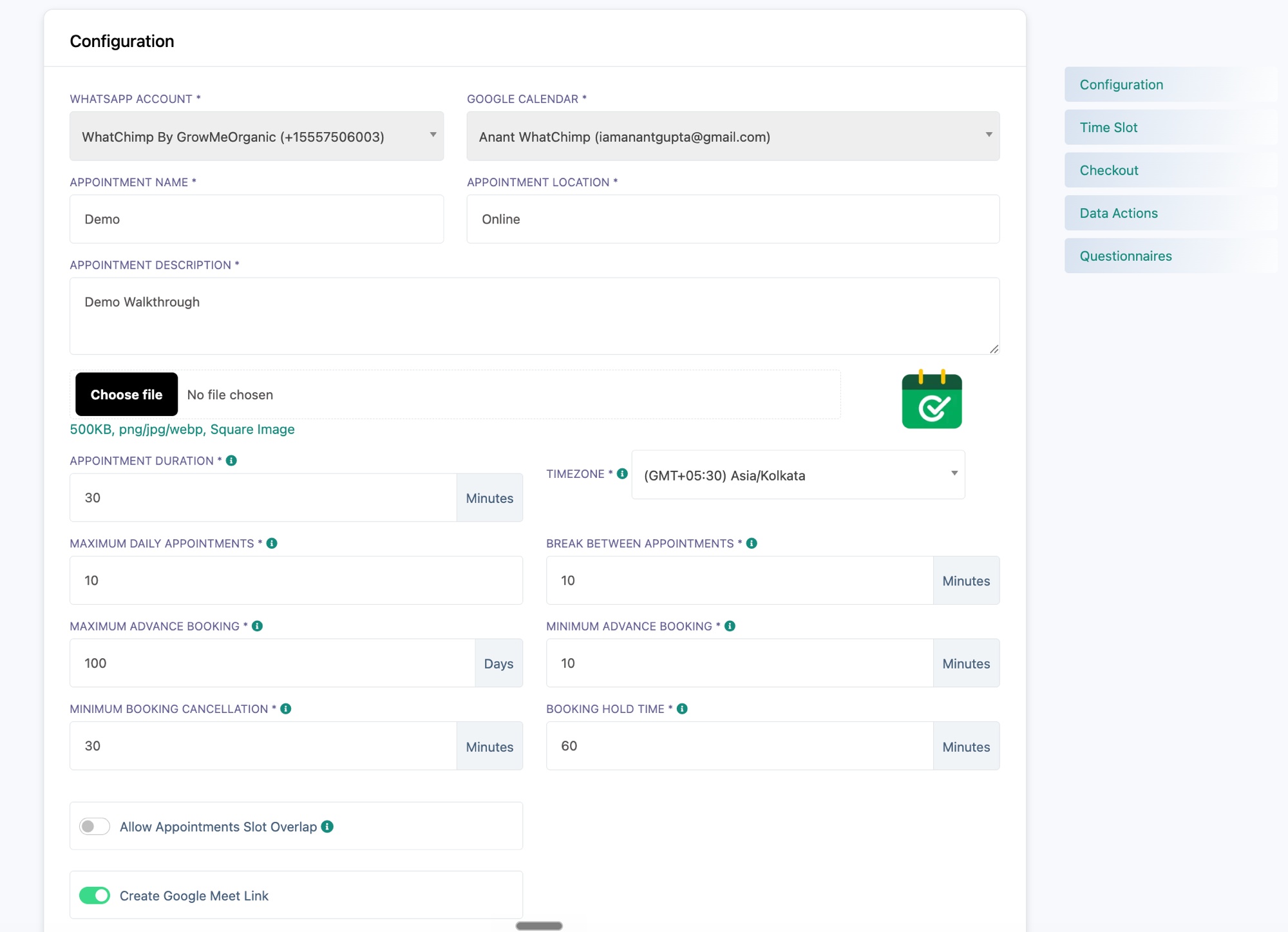The height and width of the screenshot is (932, 1288).
Task: Go to Configuration section tab
Action: [1170, 84]
